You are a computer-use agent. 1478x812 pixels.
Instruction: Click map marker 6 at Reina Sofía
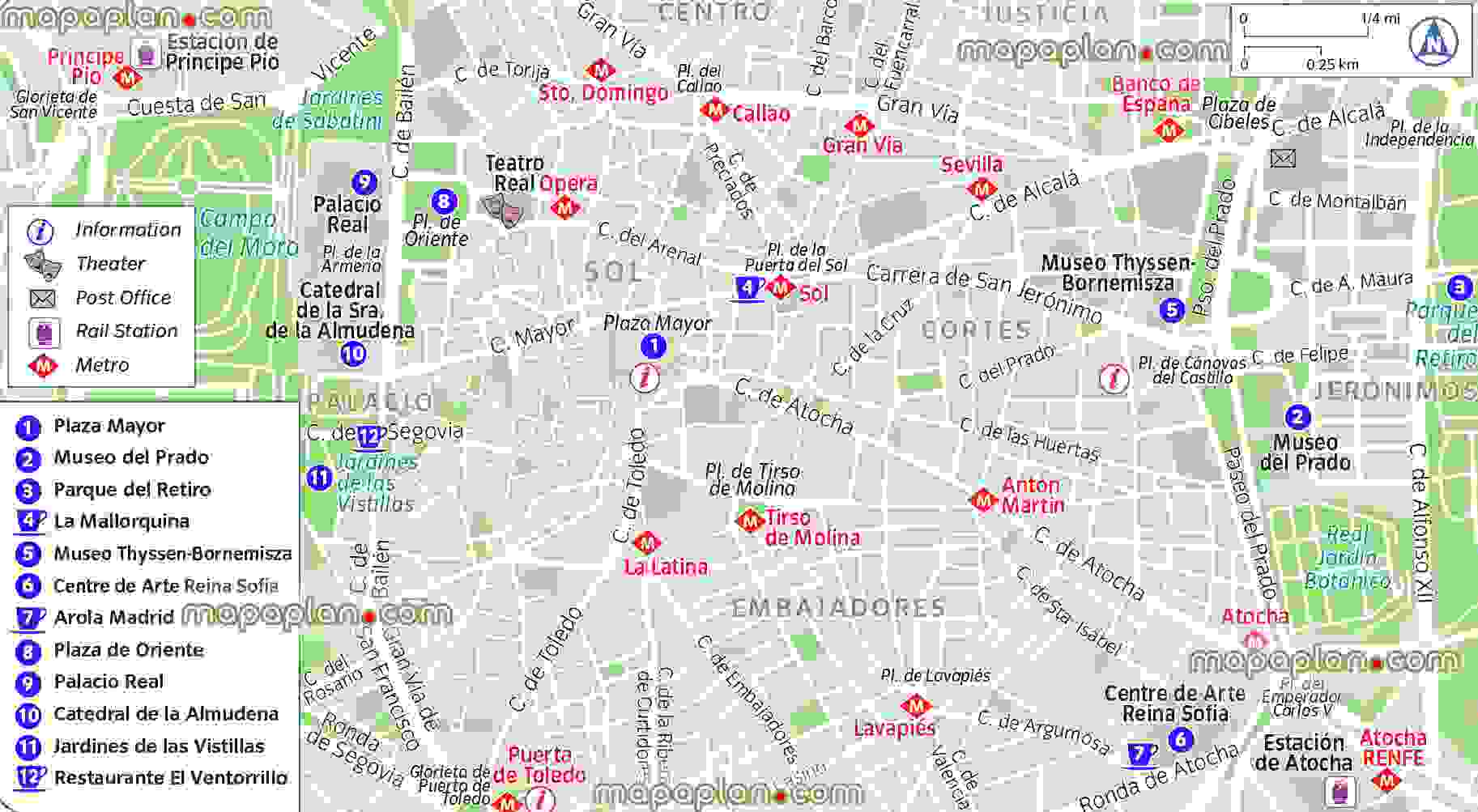(1180, 738)
